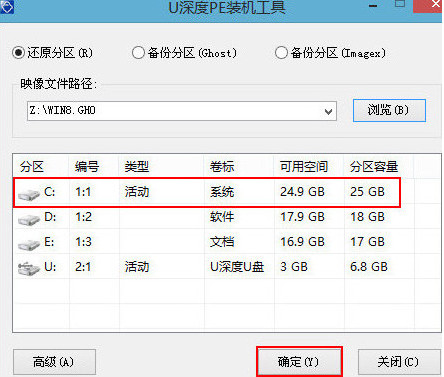Click the U: USB drive icon

click(x=29, y=268)
